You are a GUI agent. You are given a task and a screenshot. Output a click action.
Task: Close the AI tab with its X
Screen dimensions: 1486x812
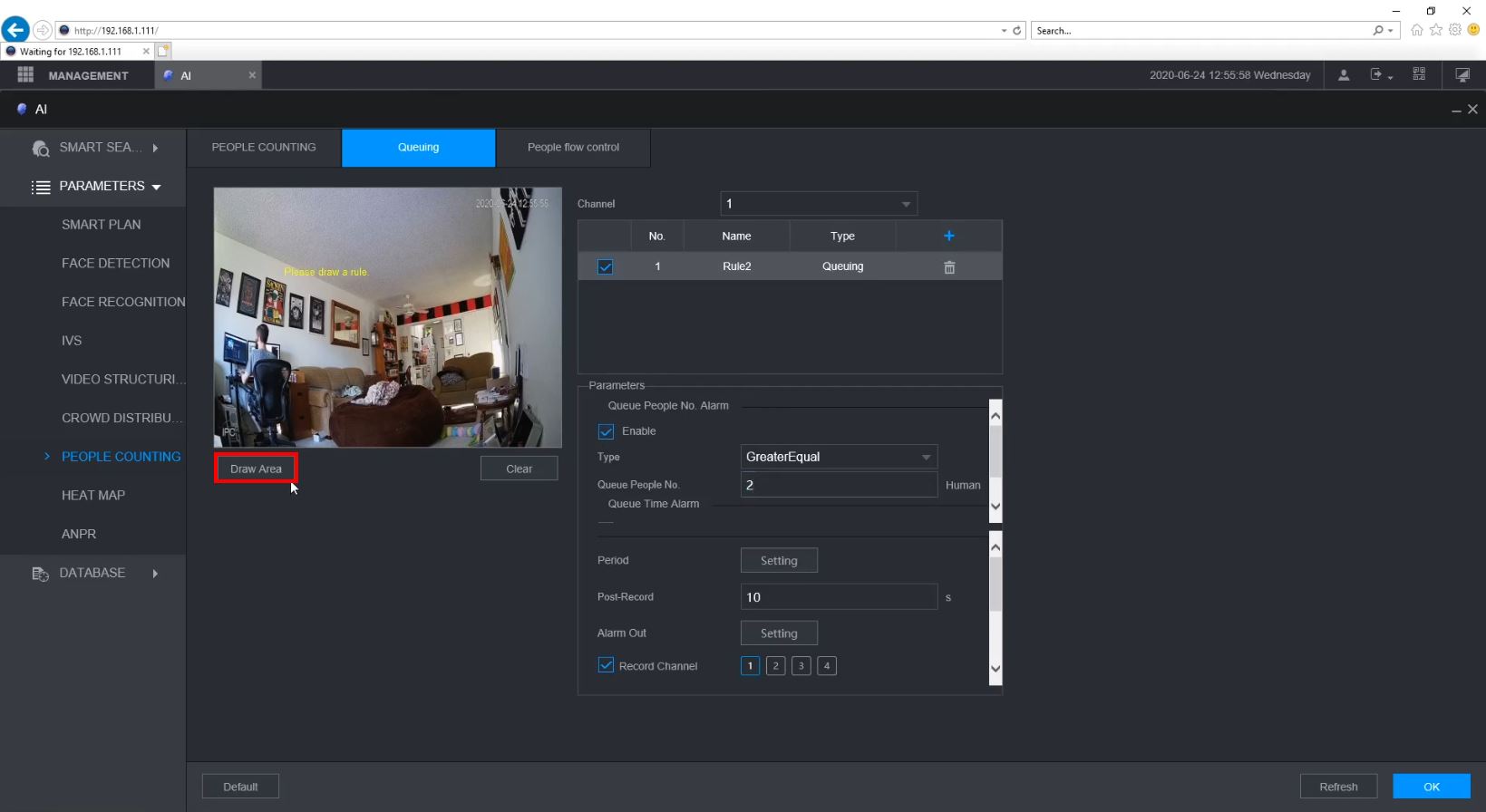coord(252,75)
